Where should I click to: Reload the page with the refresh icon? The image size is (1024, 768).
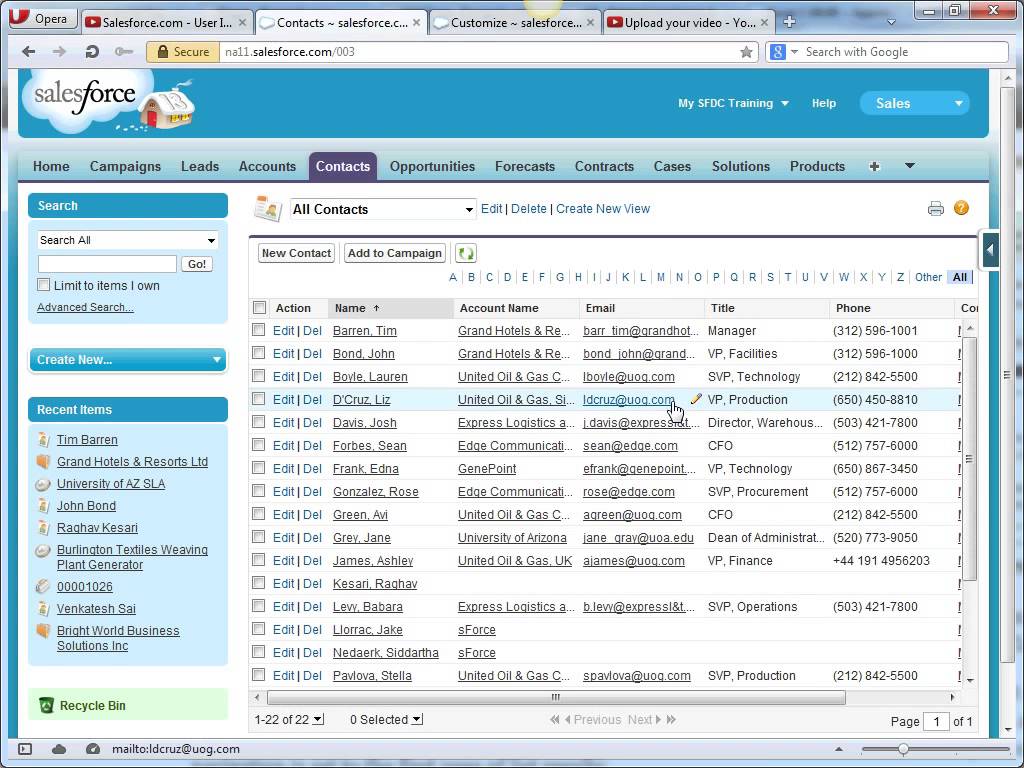click(x=91, y=52)
